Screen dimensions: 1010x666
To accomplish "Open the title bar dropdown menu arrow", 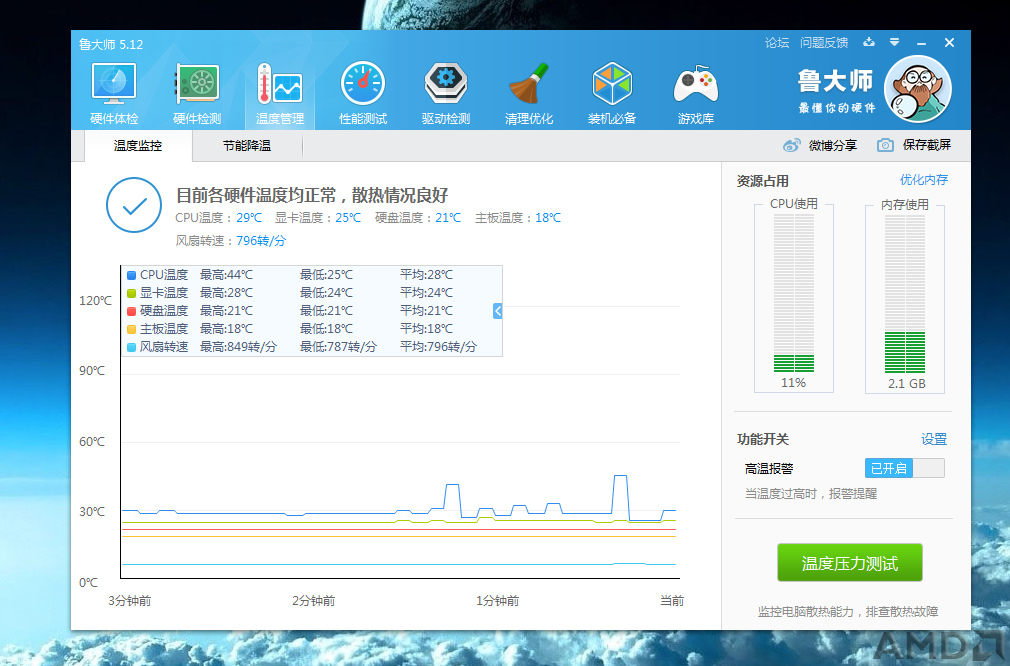I will pos(894,43).
